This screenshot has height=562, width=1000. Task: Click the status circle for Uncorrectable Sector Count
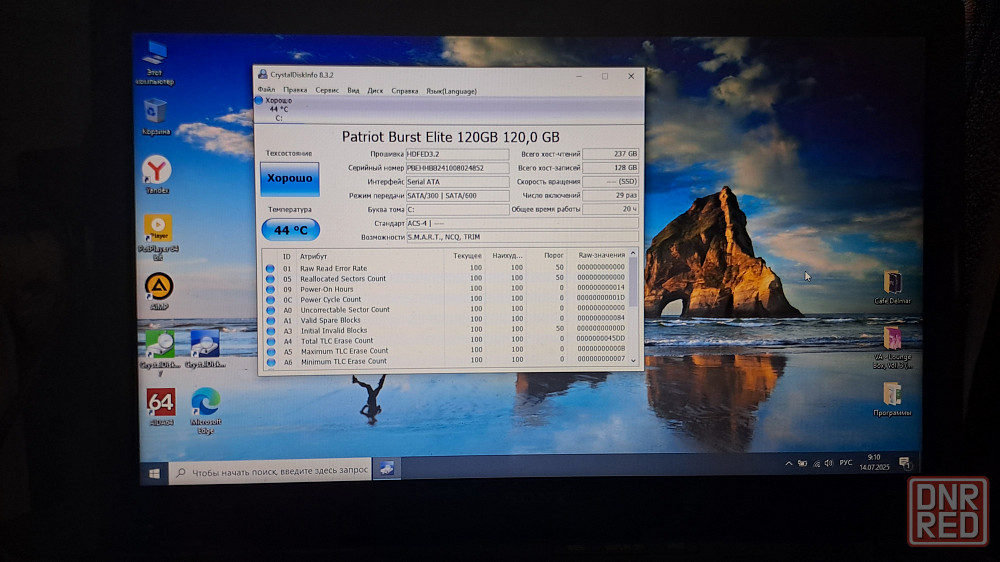[x=270, y=310]
